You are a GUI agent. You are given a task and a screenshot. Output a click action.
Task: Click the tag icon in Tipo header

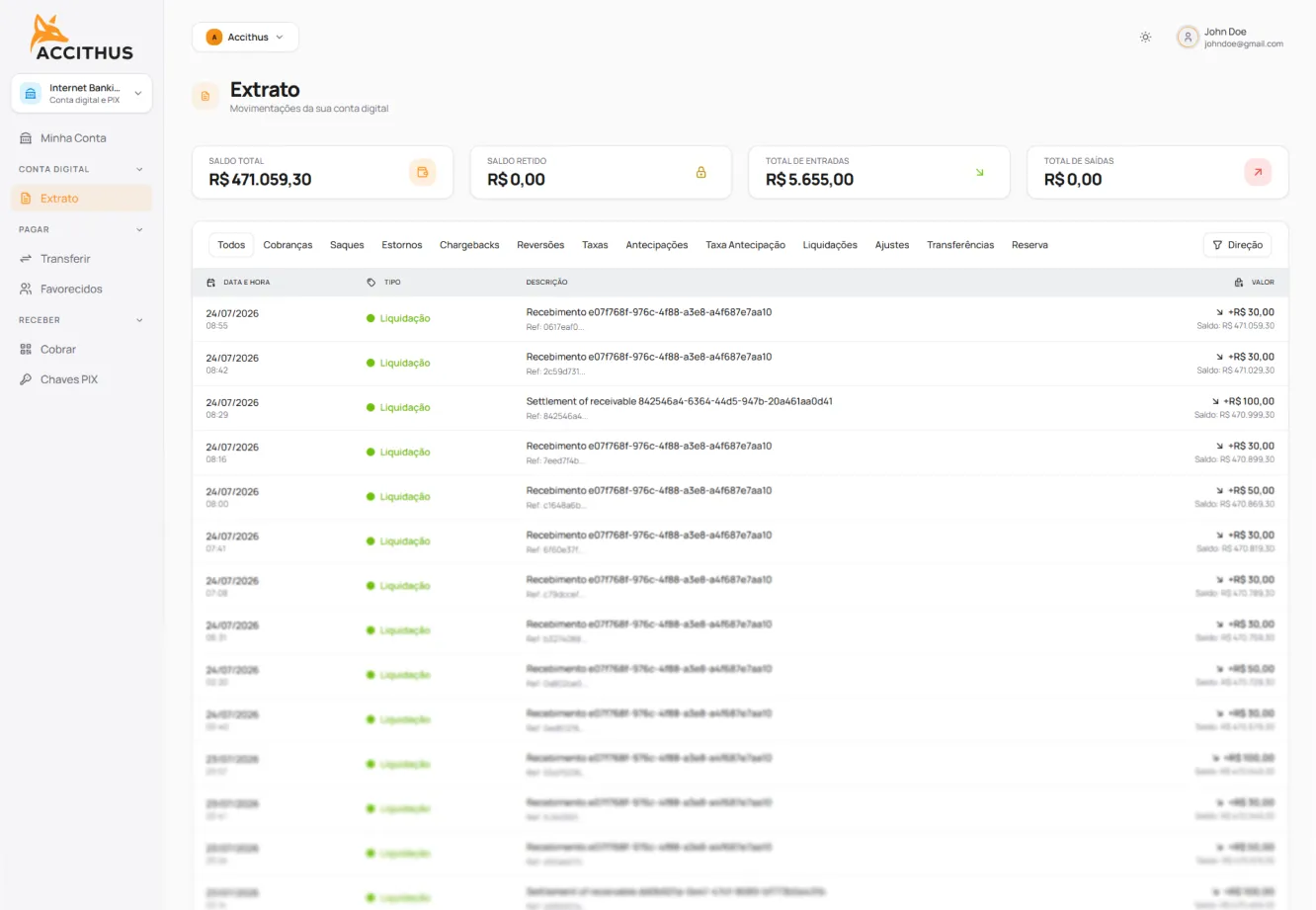371,283
